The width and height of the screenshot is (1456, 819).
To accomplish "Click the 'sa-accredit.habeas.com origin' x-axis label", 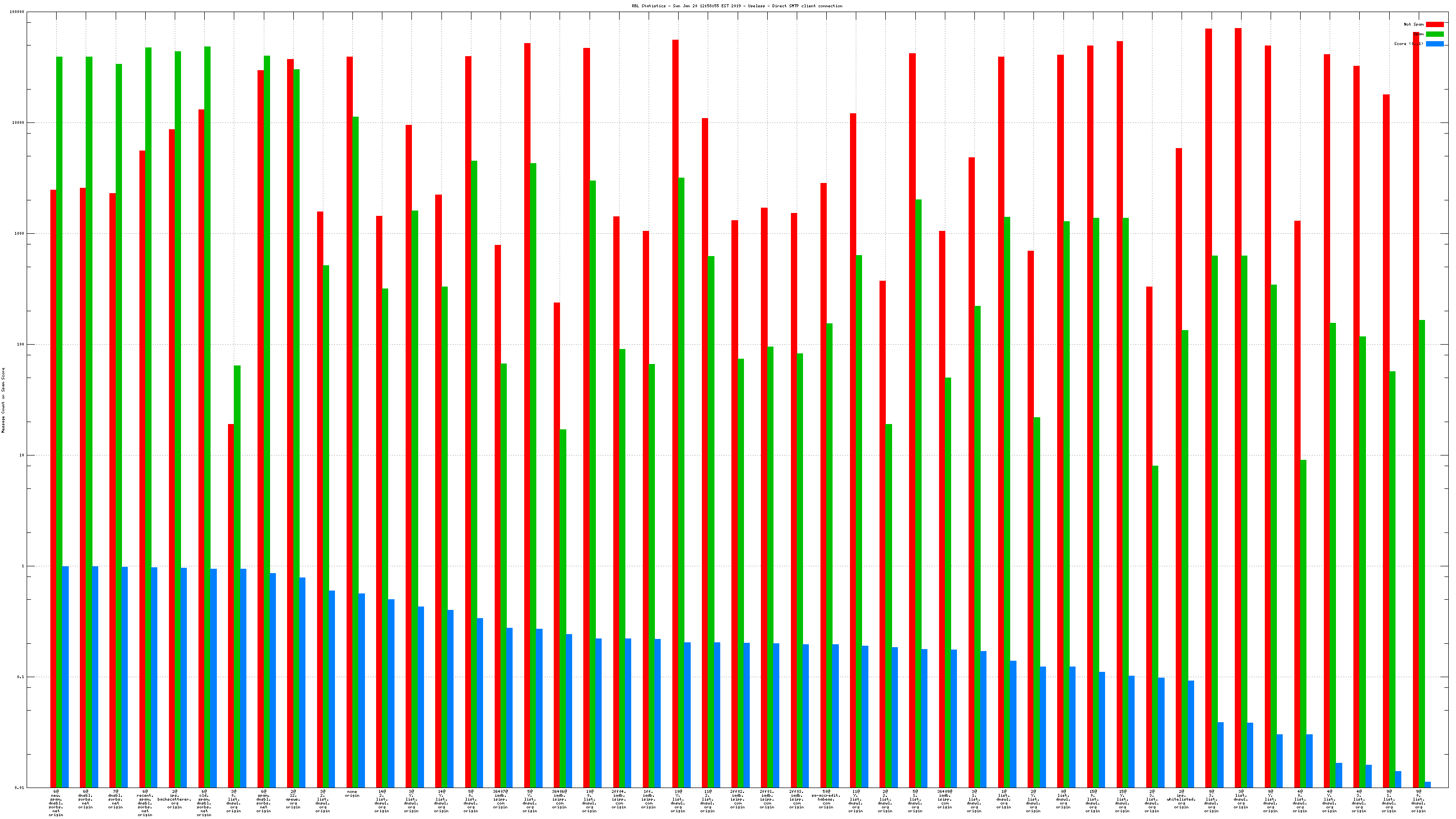I will (x=826, y=799).
